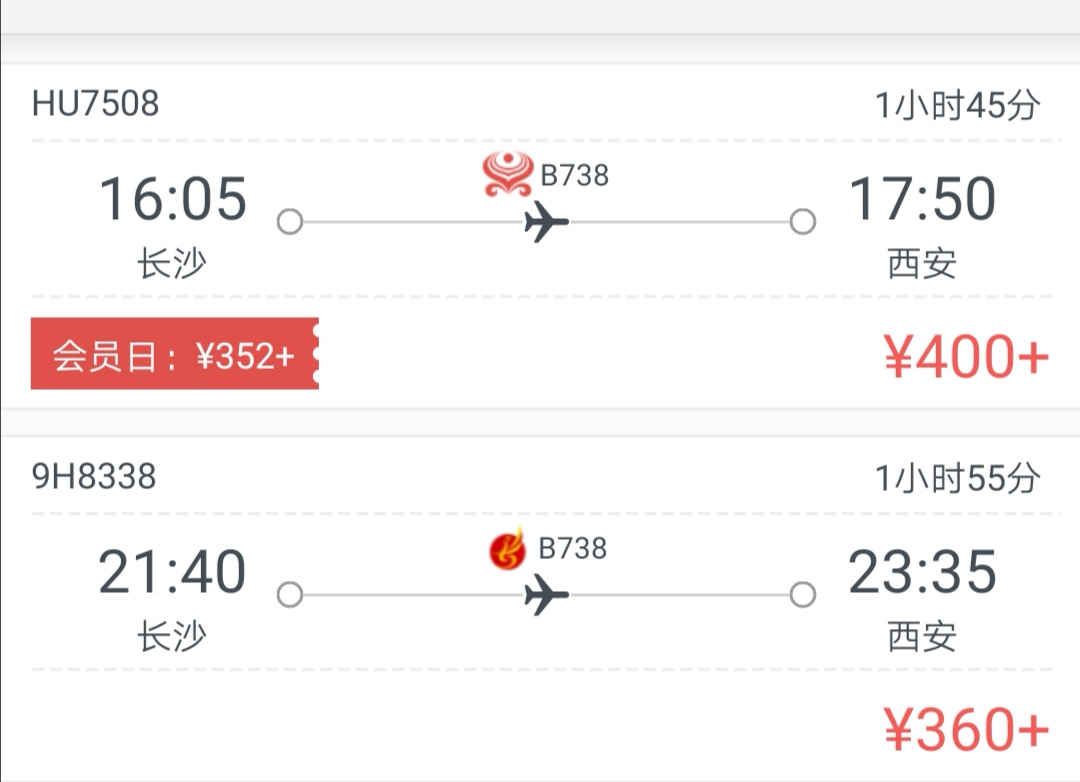
Task: Click the 1小时45分 flight duration label
Action: click(957, 105)
